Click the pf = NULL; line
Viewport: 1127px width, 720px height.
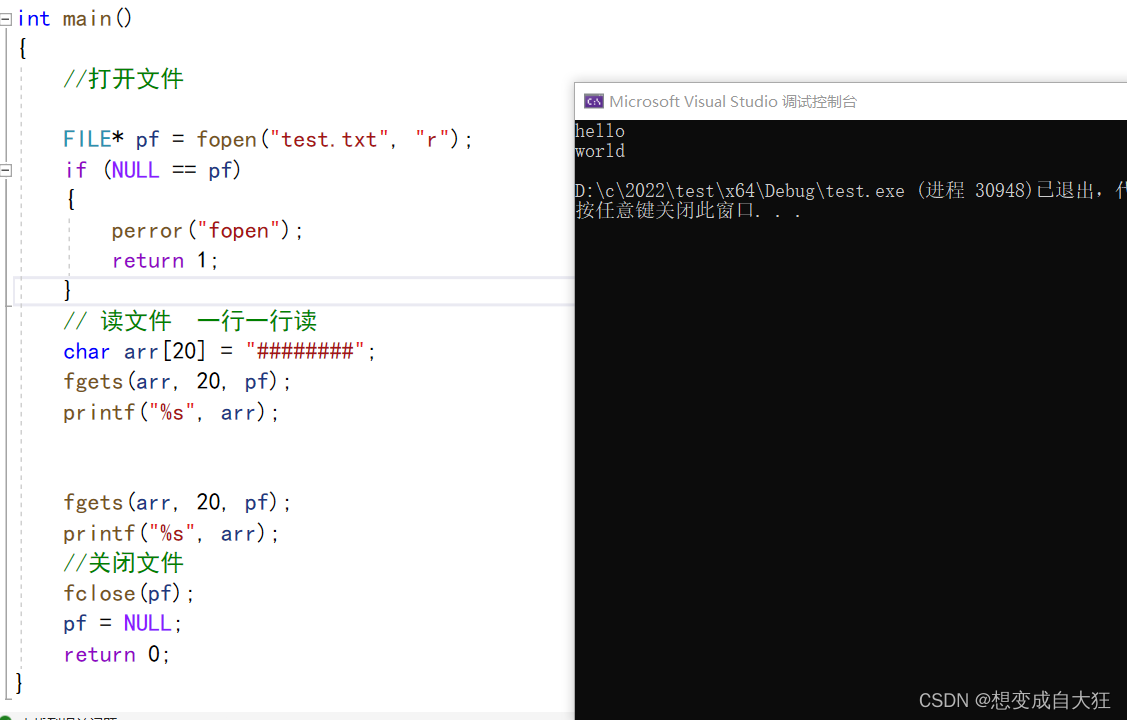pos(122,624)
